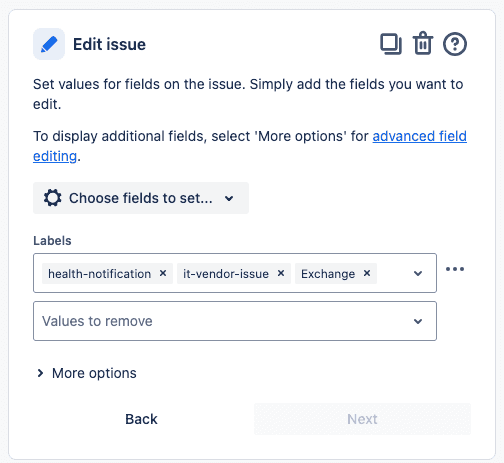Screen dimensions: 504x463
Task: Click the Next button
Action: (362, 419)
